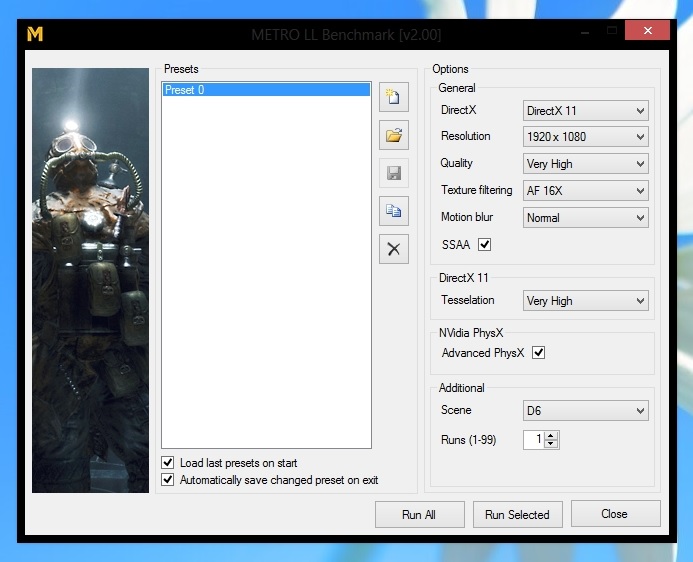Close the window with red X
This screenshot has width=693, height=562.
click(647, 30)
